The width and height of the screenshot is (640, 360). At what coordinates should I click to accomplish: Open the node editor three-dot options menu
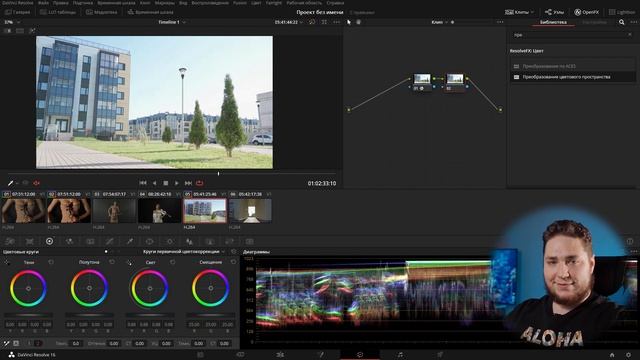pos(500,22)
